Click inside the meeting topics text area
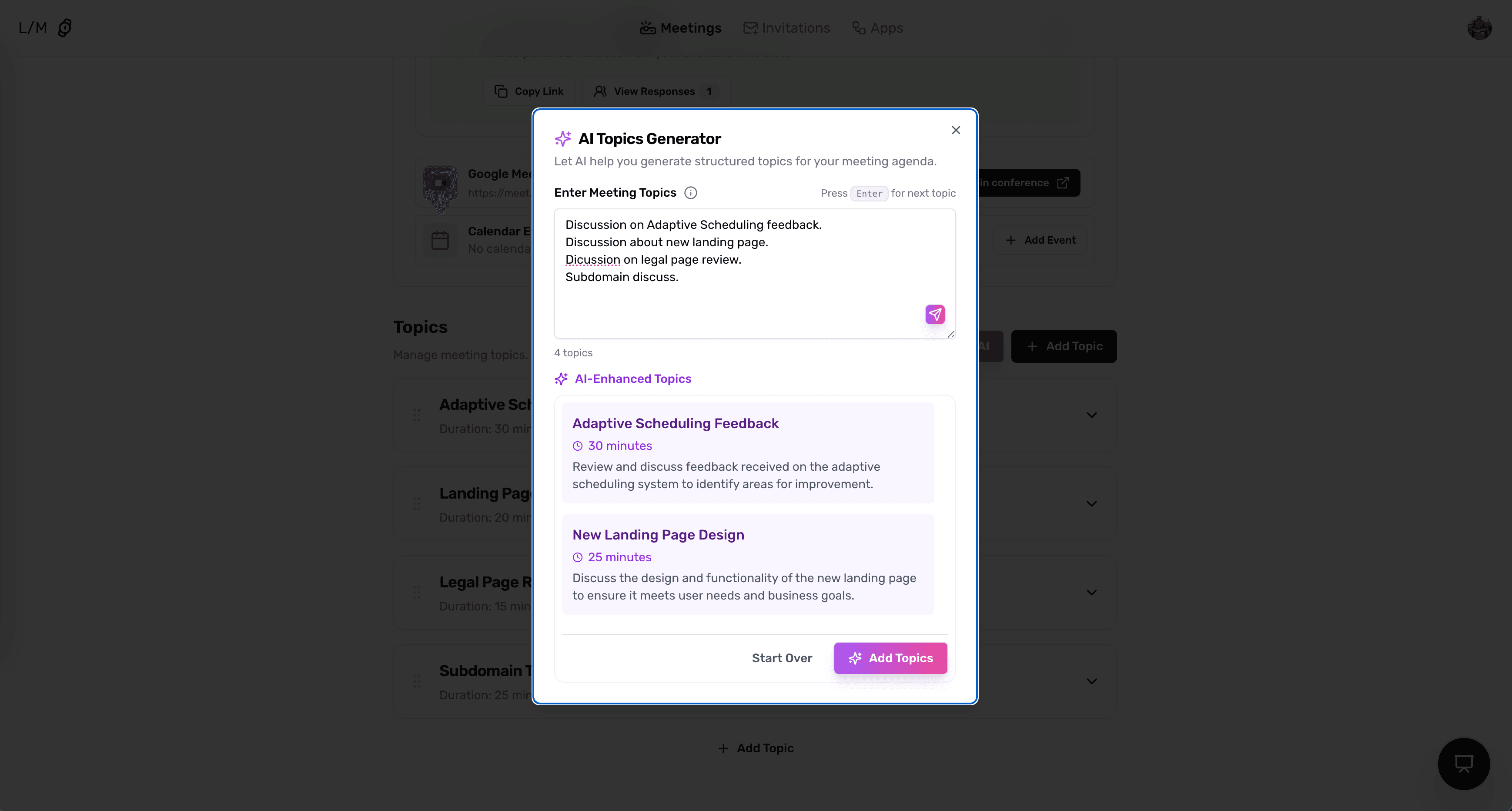 755,274
